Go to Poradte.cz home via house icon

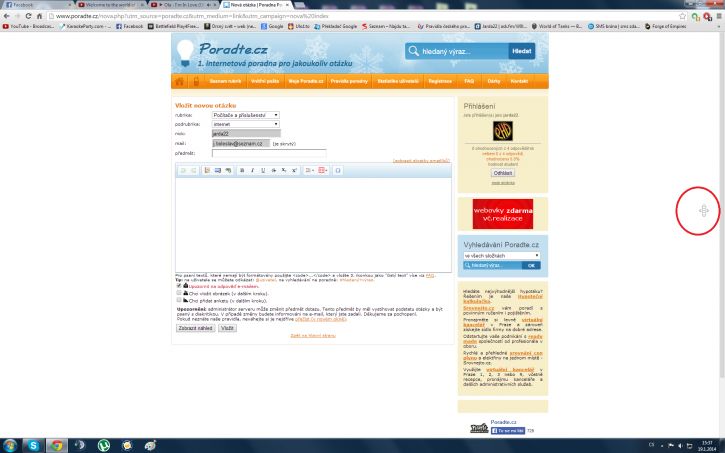(x=179, y=81)
